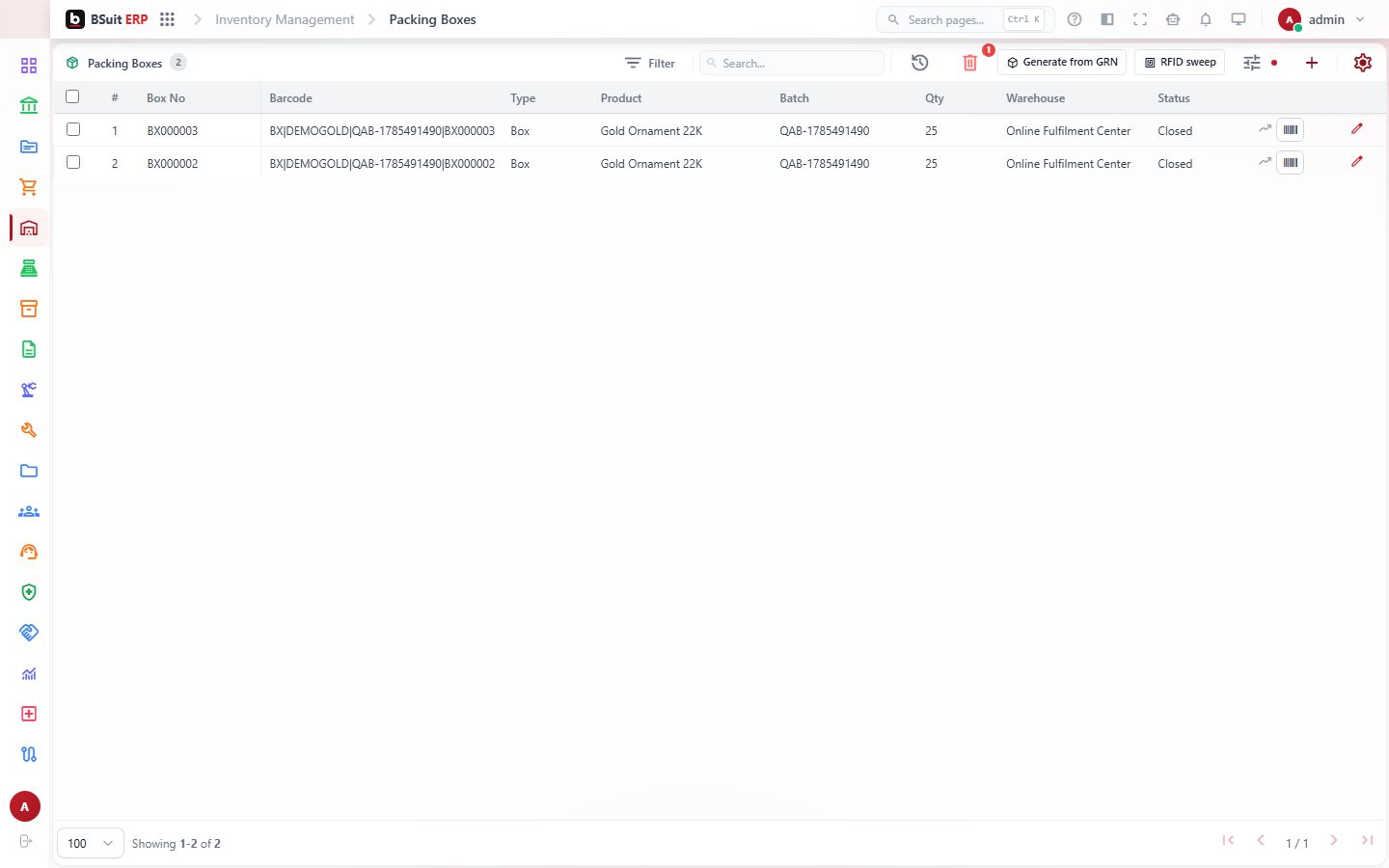1389x868 pixels.
Task: Expand the admin user menu
Action: coord(1321,19)
